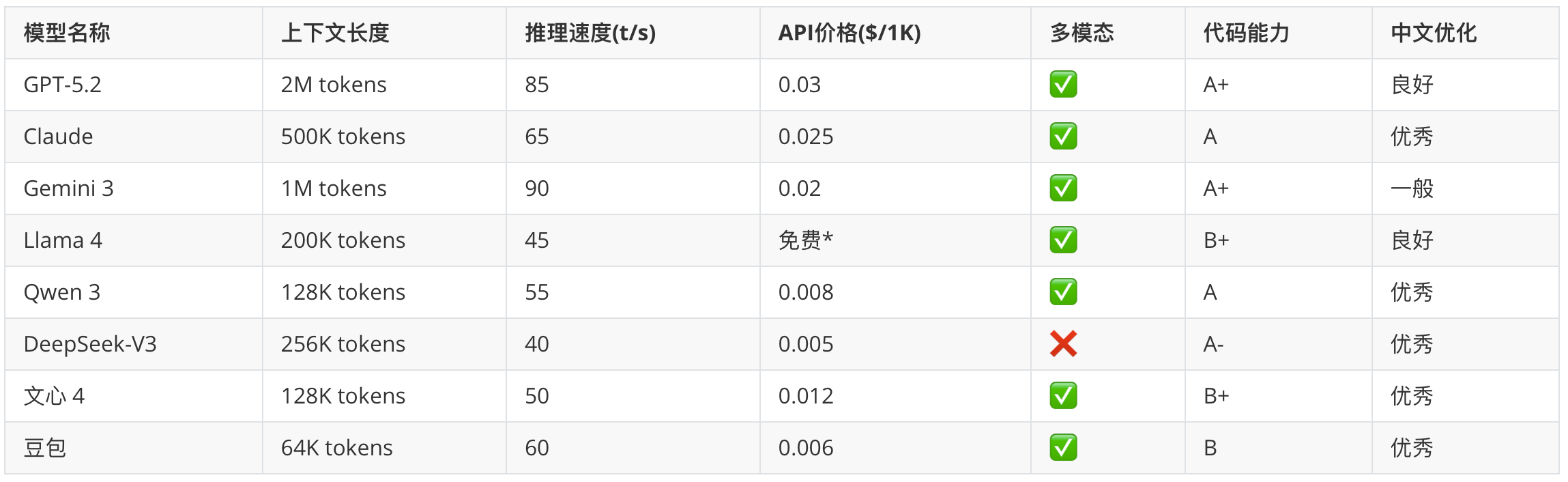Click the 代码能力 column header
Viewport: 1568px width, 482px height.
1246,33
